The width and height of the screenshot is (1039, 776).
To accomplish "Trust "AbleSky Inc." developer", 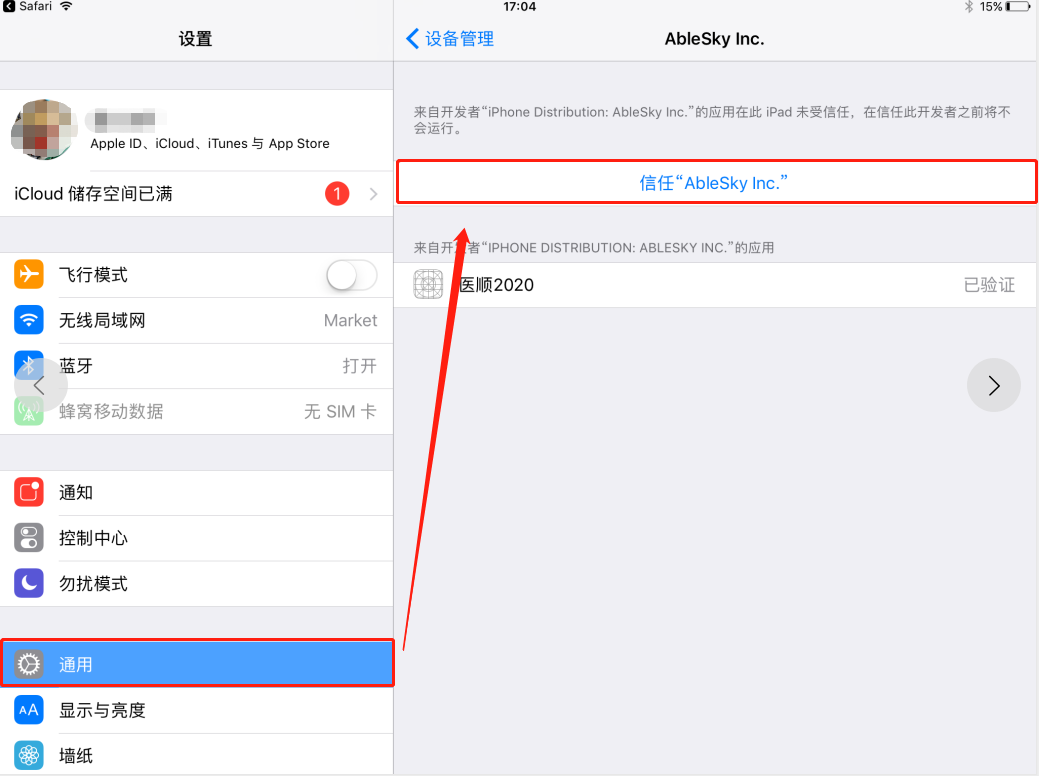I will tap(716, 182).
